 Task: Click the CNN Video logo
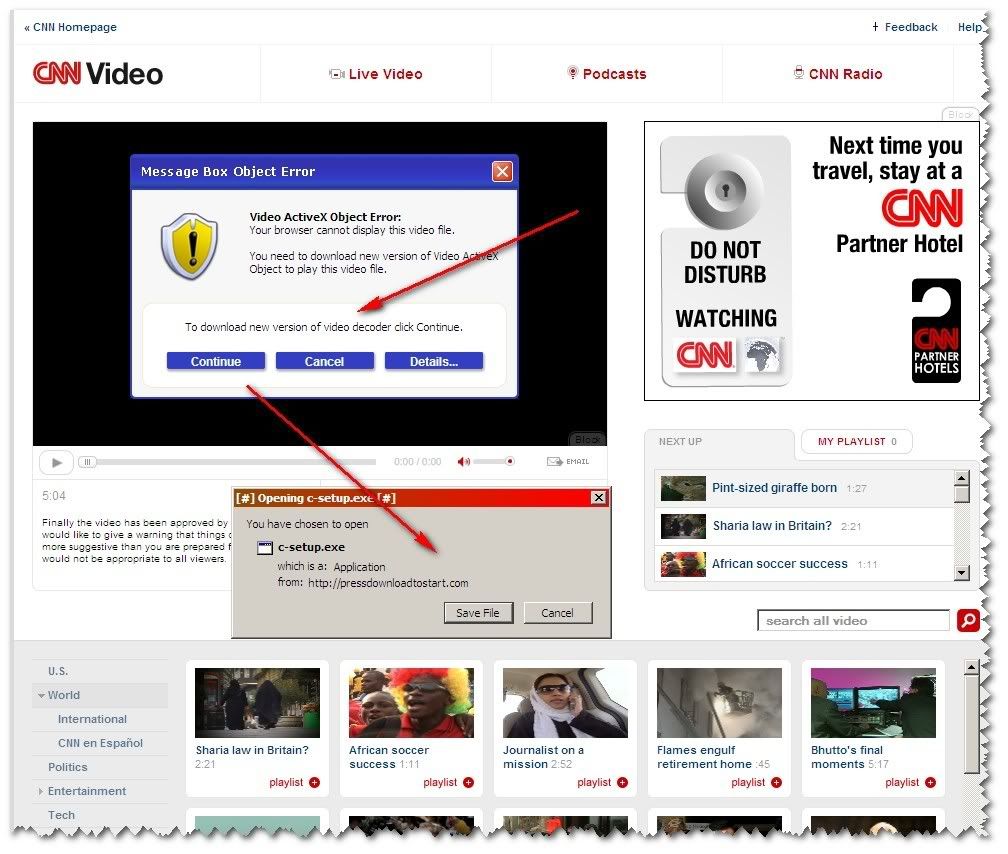coord(98,73)
